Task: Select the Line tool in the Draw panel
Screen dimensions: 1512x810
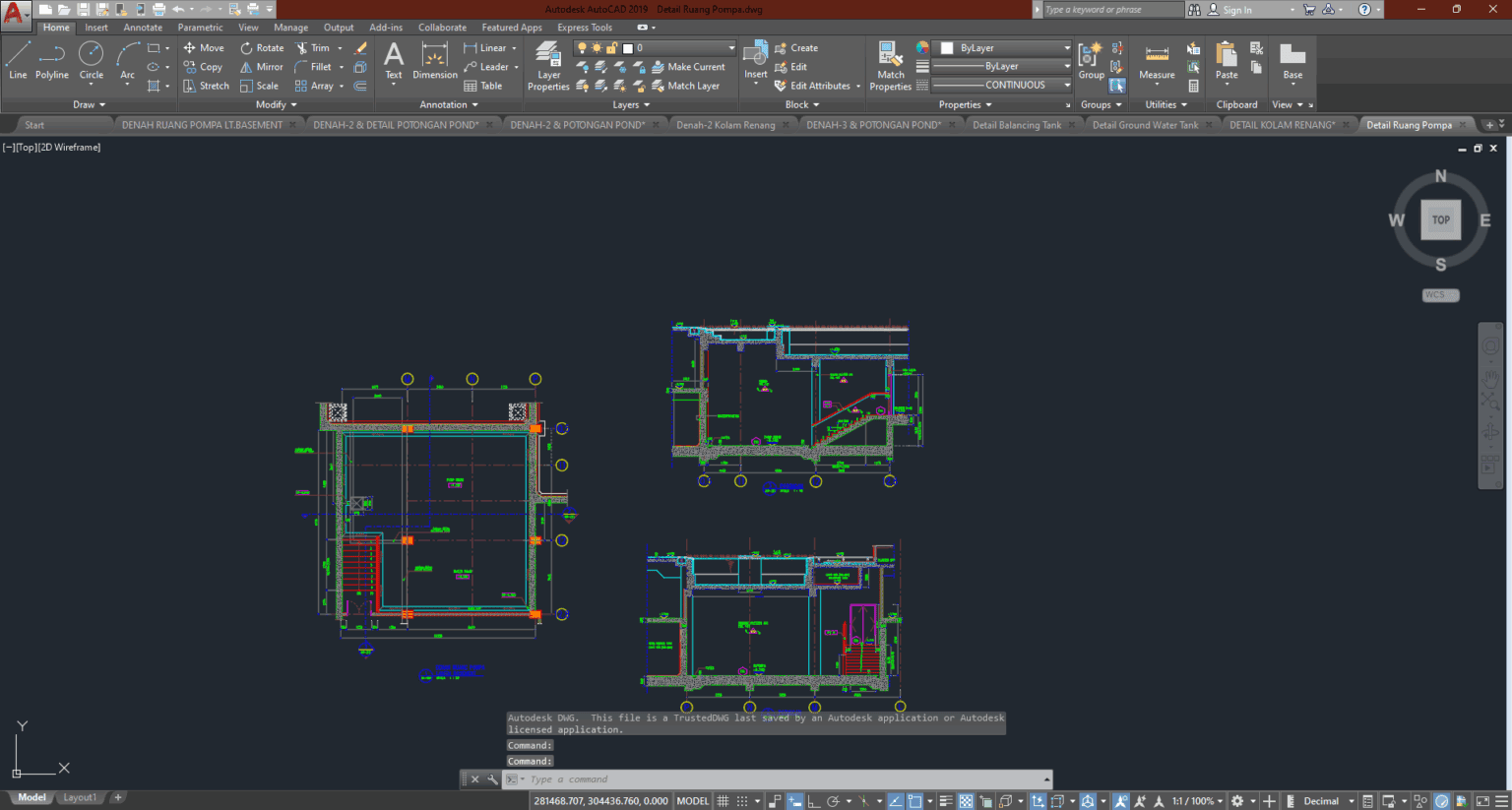Action: coord(17,61)
